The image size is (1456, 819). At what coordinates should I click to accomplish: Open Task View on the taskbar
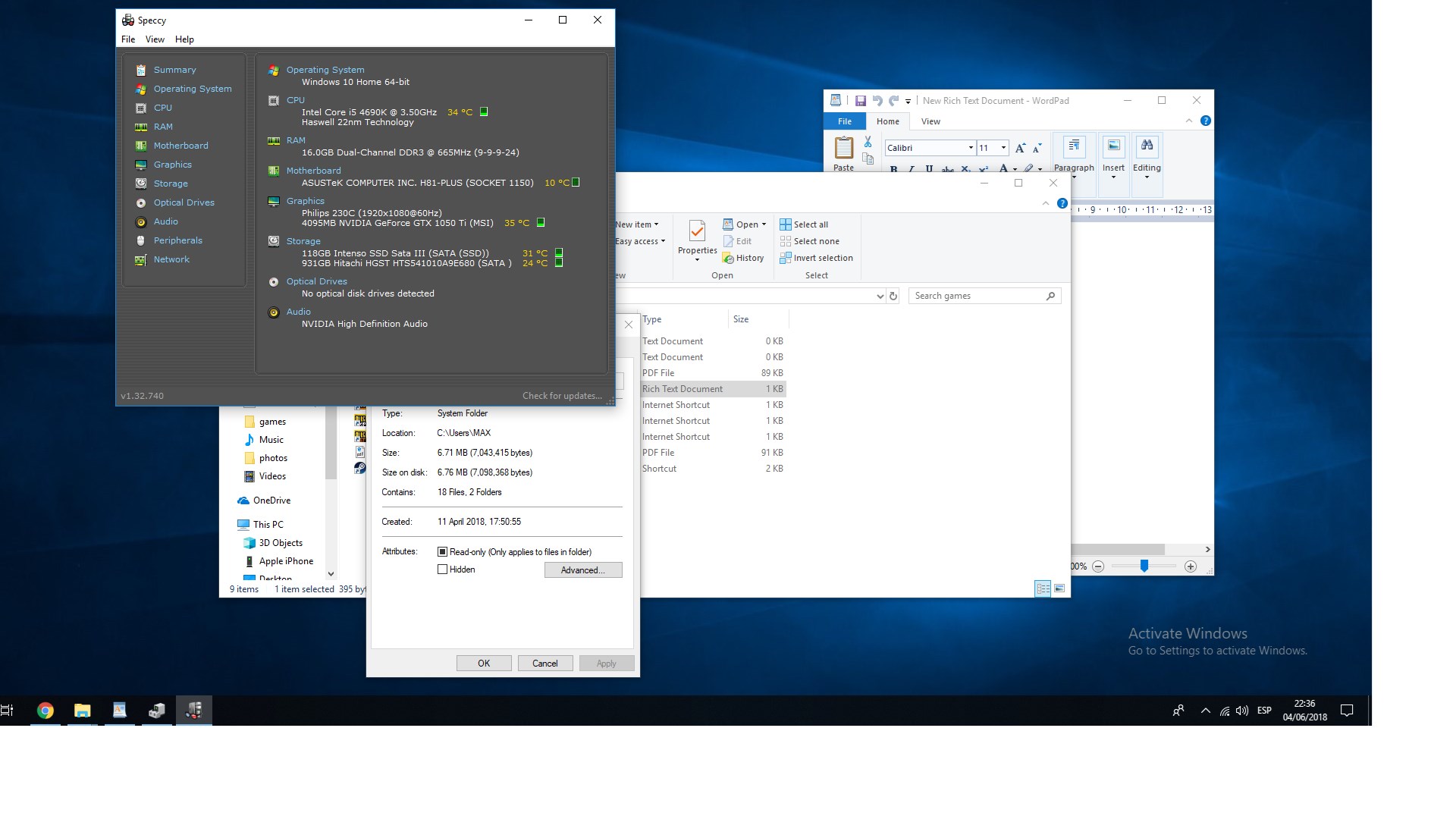[x=8, y=711]
